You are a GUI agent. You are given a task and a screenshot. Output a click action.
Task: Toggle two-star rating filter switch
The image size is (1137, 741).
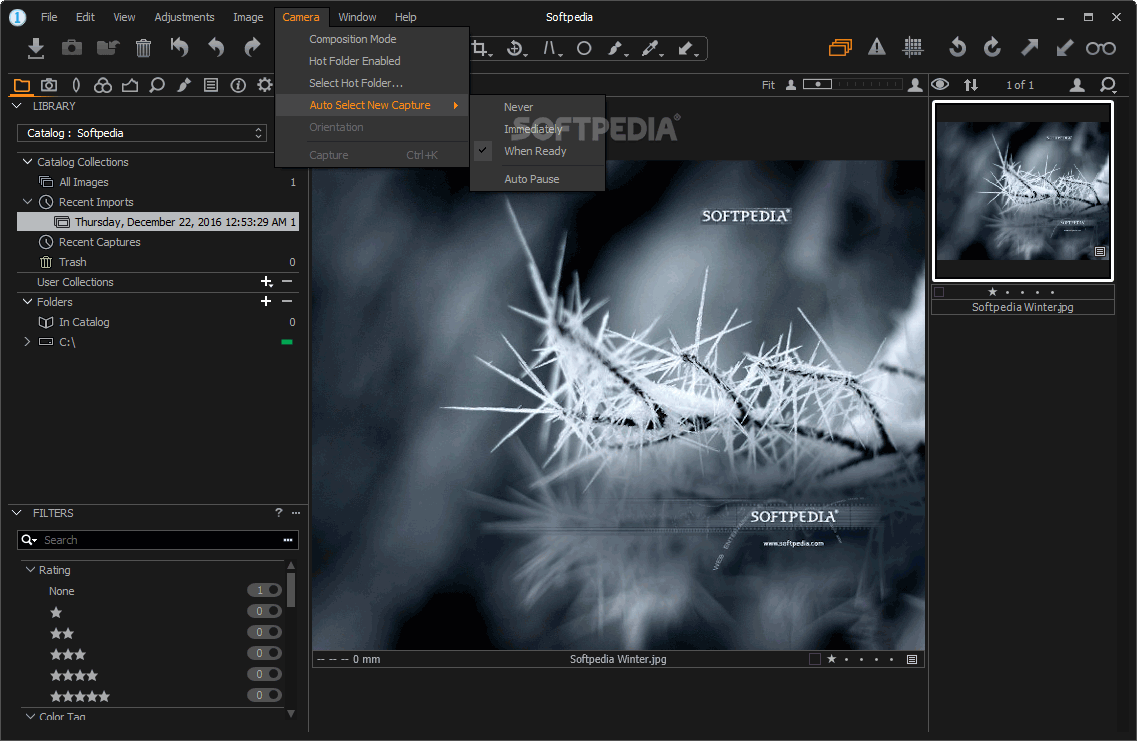point(265,632)
